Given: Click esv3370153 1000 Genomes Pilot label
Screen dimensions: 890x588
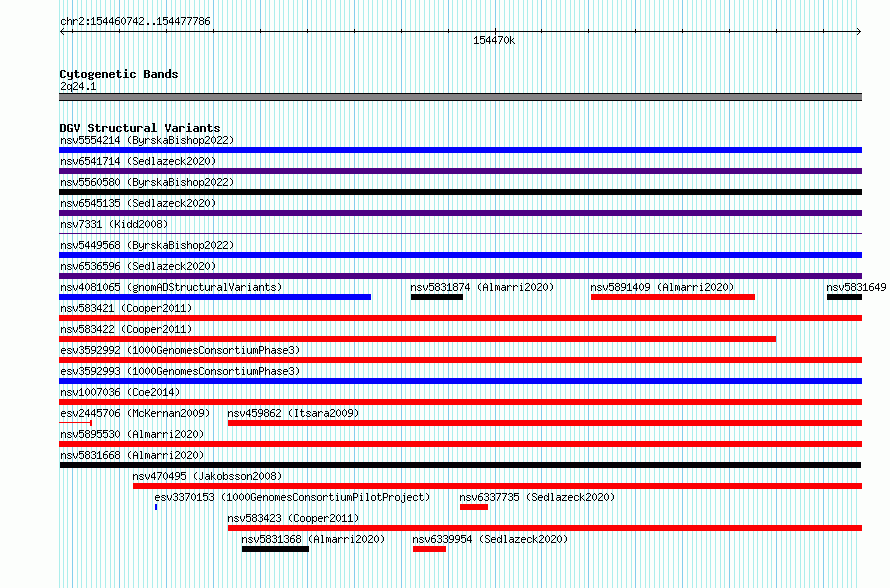Looking at the screenshot, I should [x=292, y=497].
